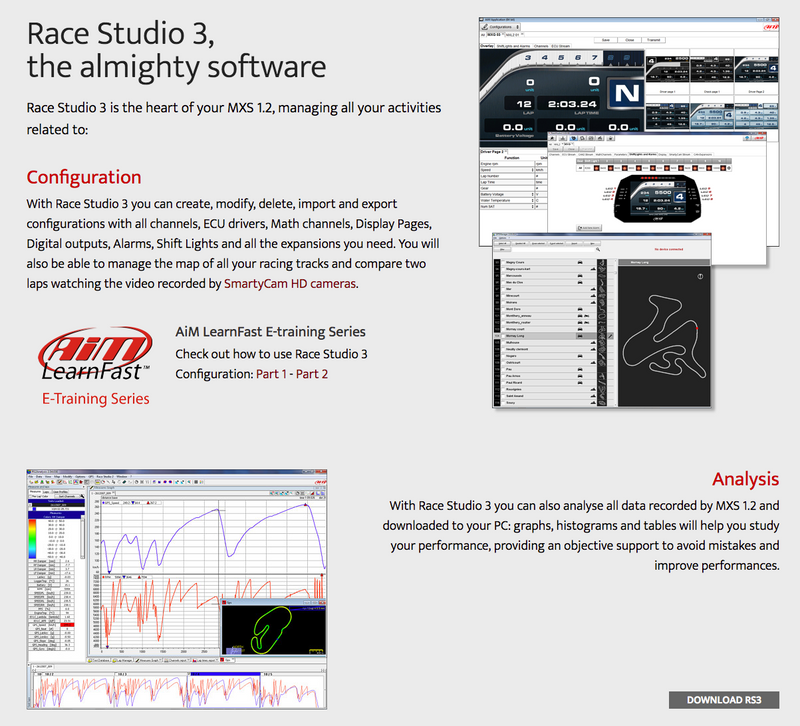
Task: Click the search magnifier in track manager
Action: pos(597,250)
